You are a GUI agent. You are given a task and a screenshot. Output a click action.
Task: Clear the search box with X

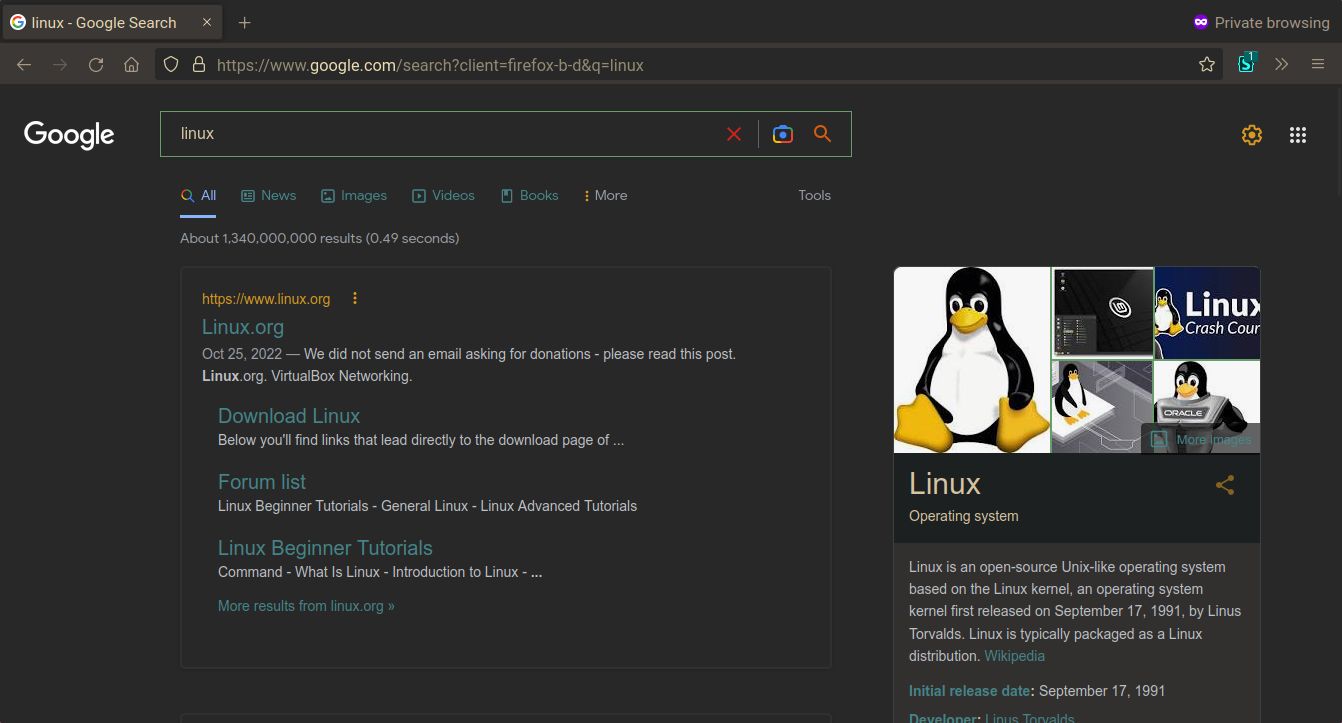click(734, 134)
